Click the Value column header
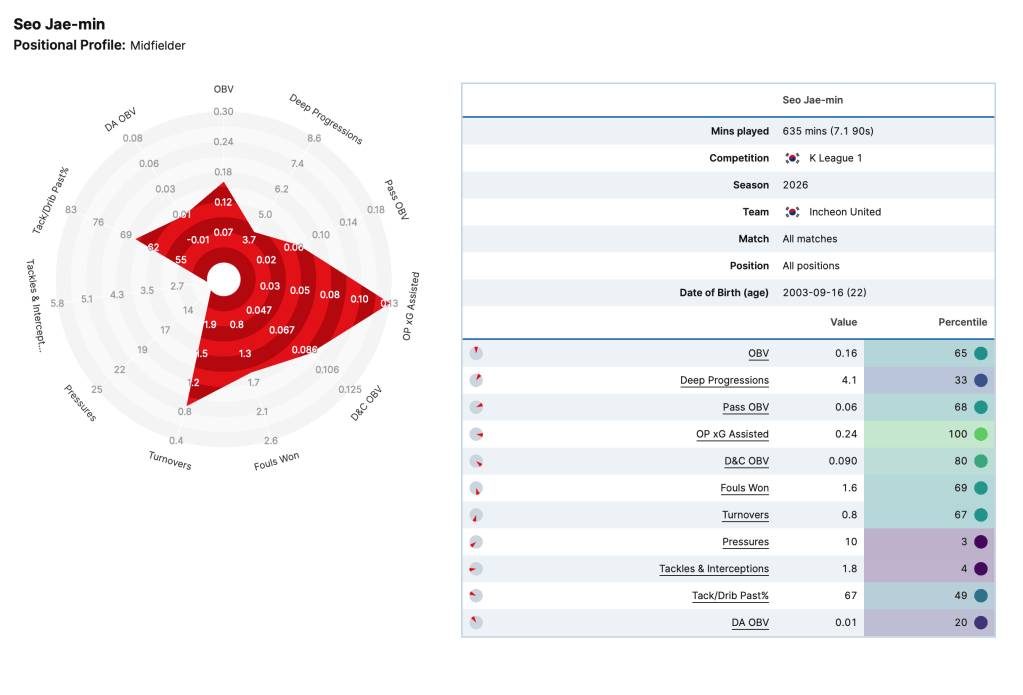This screenshot has width=1023, height=695. pos(843,322)
